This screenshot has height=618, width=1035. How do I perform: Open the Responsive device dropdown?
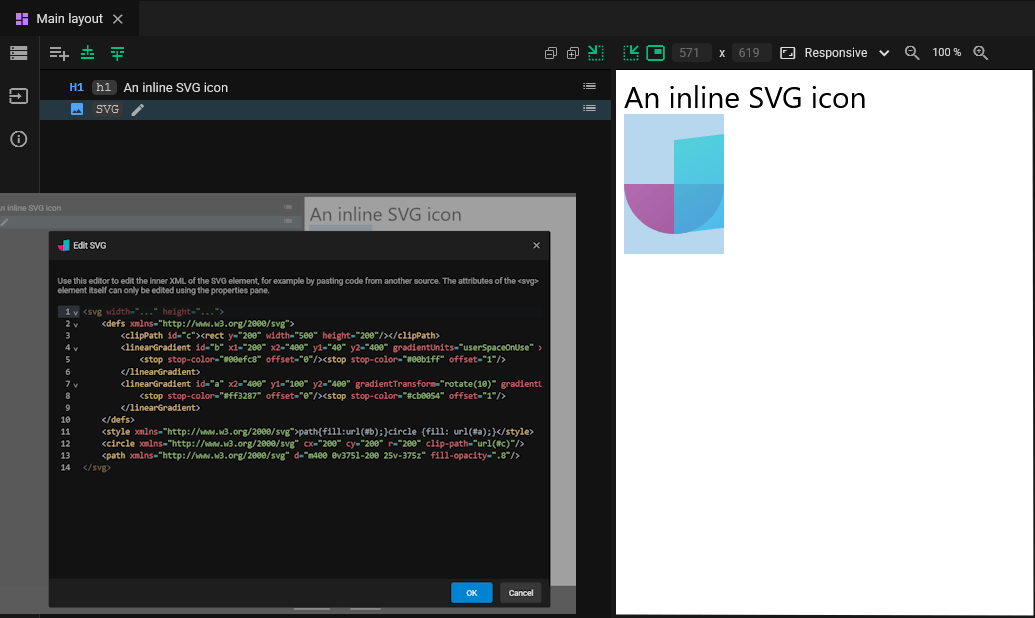[847, 53]
